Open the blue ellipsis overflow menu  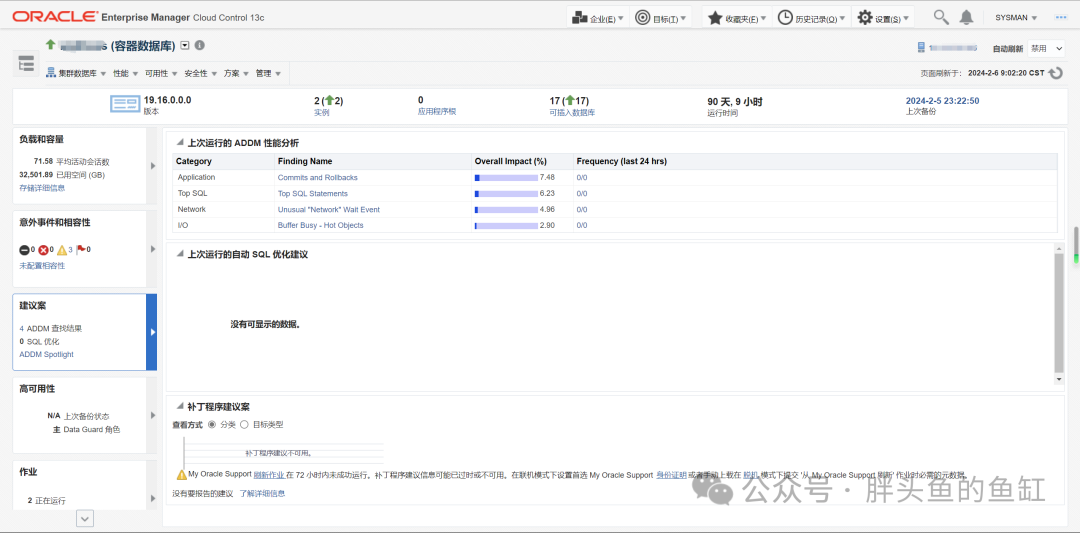(1061, 17)
